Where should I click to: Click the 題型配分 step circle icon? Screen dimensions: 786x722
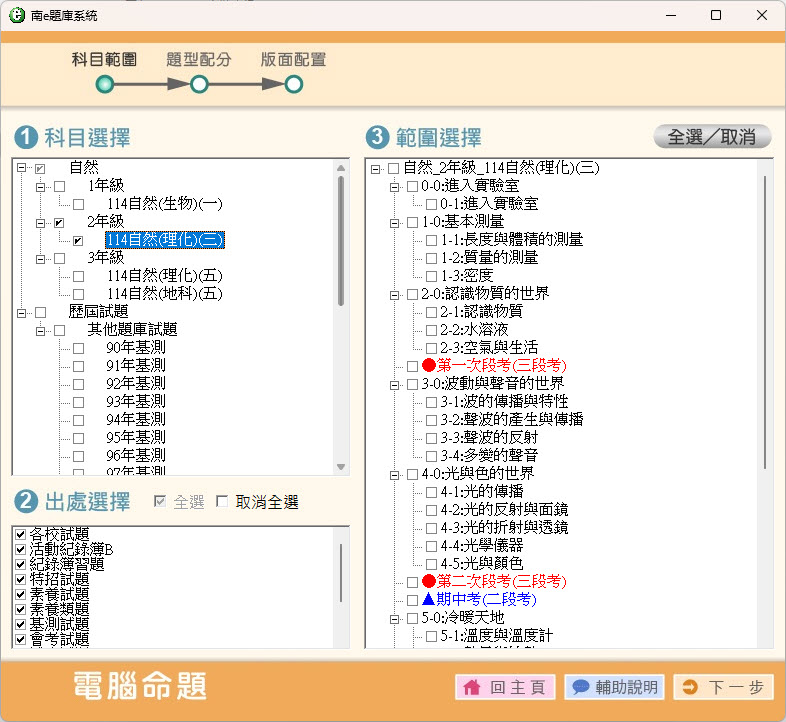199,84
